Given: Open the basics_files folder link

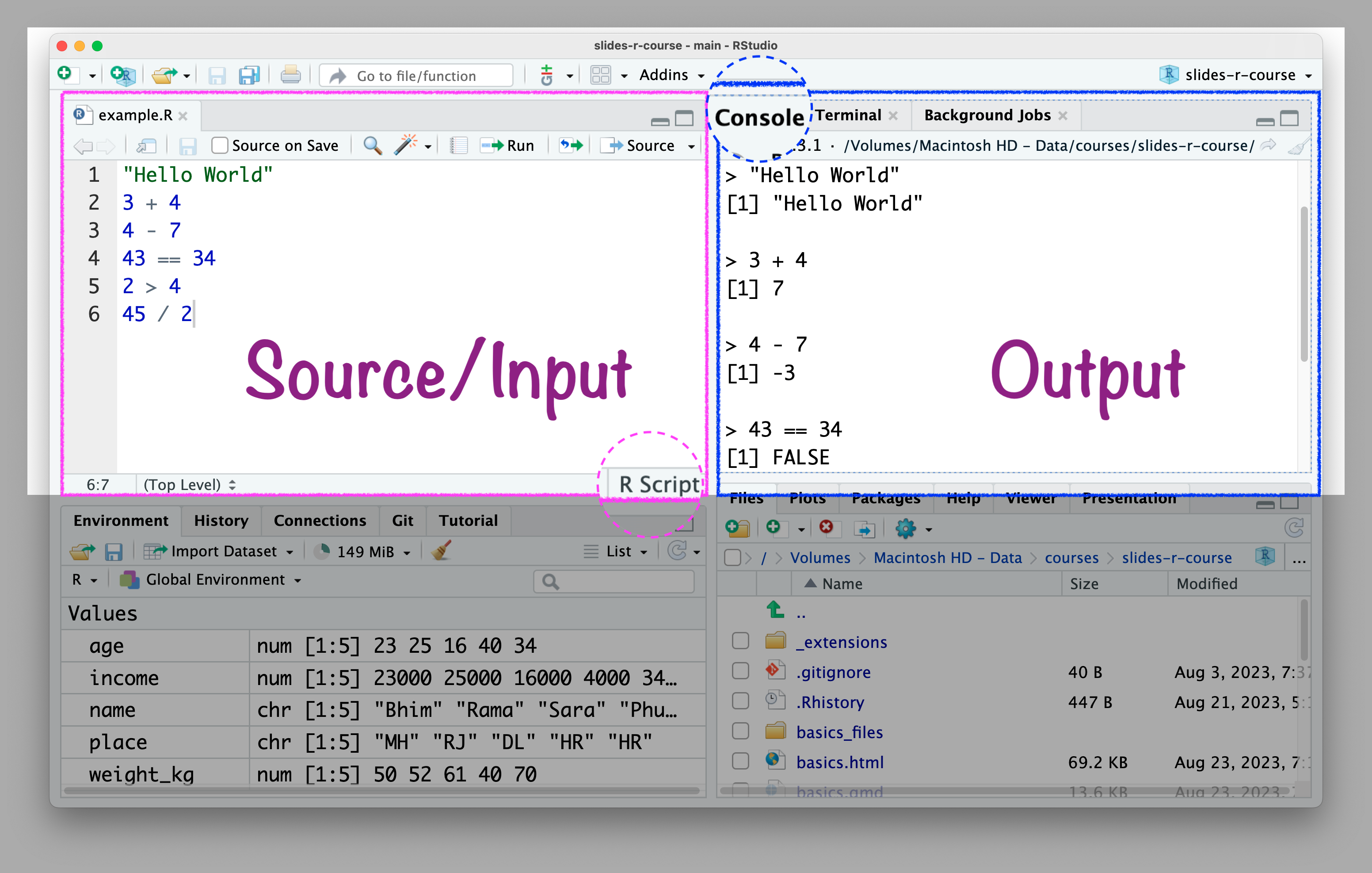Looking at the screenshot, I should tap(839, 732).
